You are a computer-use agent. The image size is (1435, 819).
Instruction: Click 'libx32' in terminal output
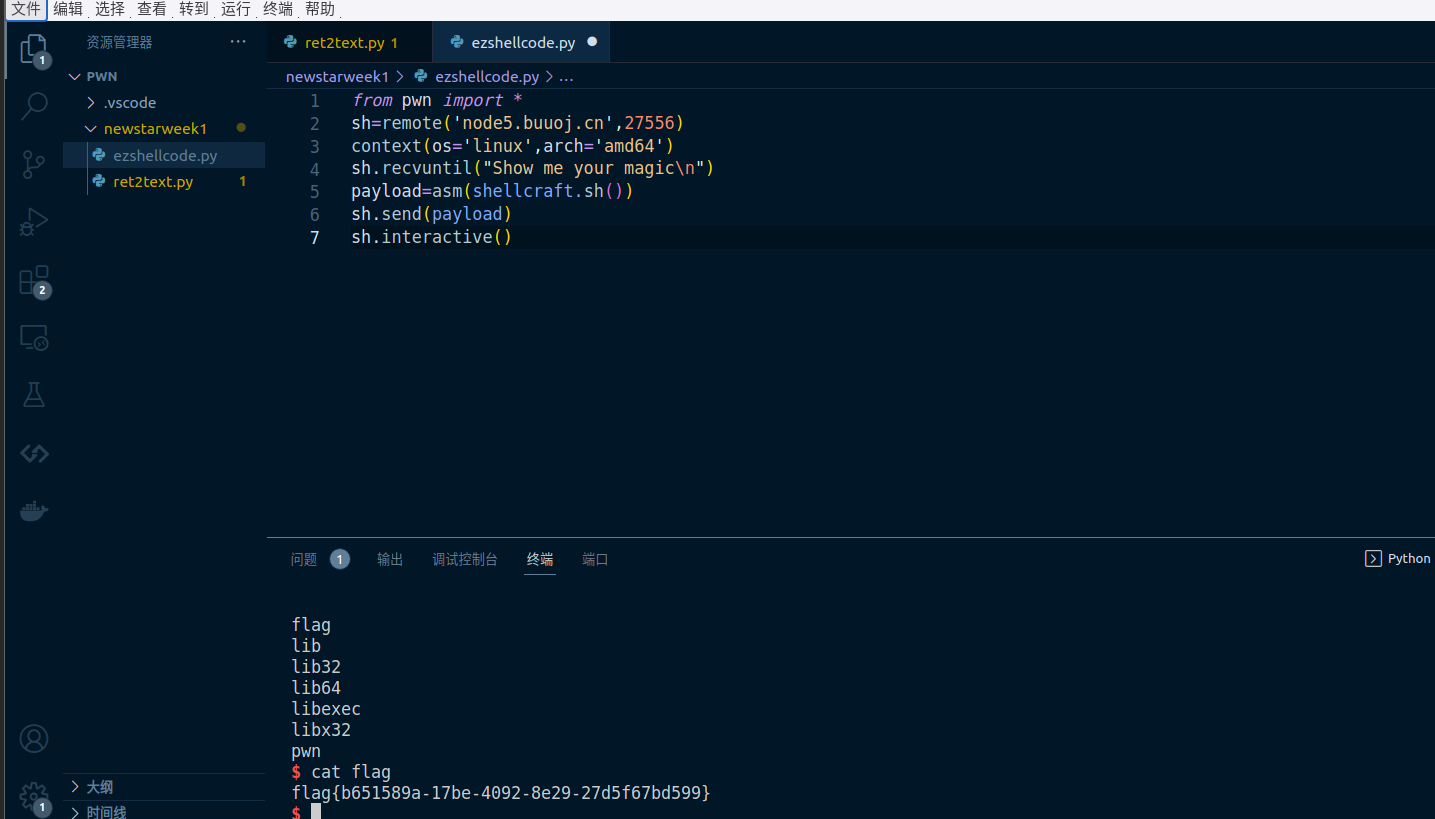tap(321, 730)
